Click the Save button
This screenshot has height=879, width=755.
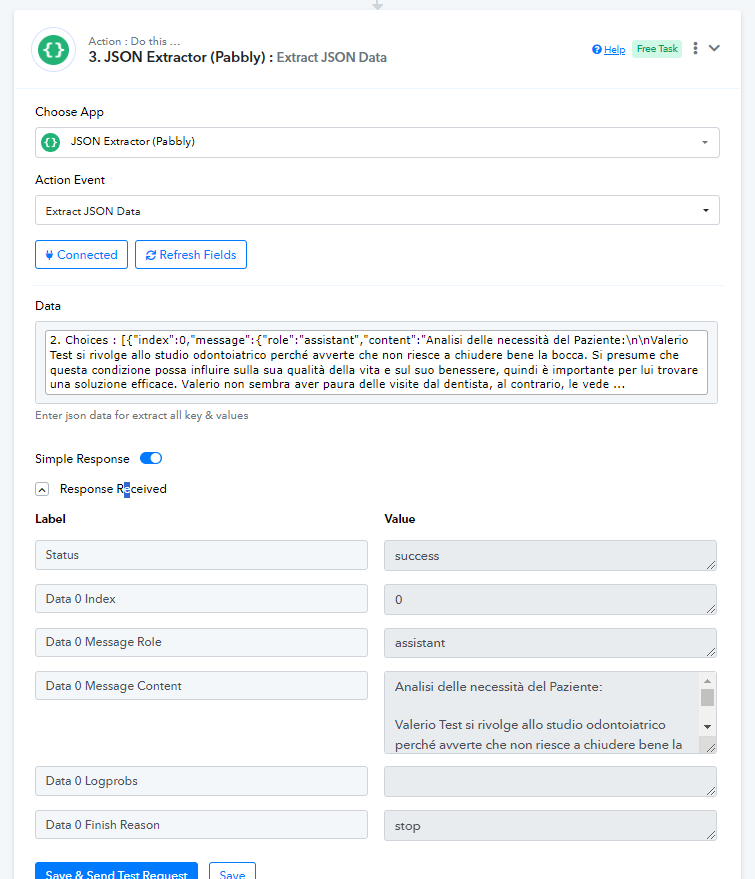pos(232,872)
